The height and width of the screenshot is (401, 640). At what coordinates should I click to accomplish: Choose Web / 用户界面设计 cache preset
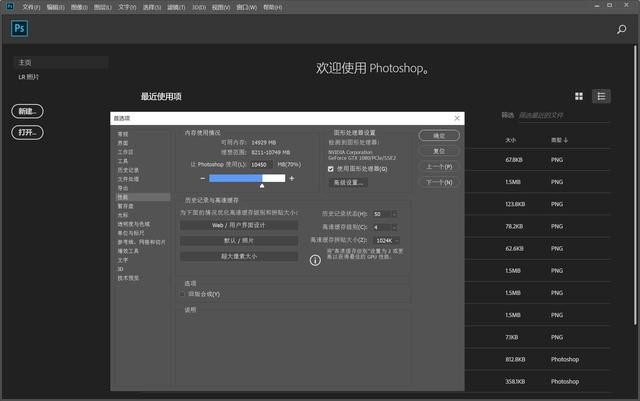click(x=239, y=225)
